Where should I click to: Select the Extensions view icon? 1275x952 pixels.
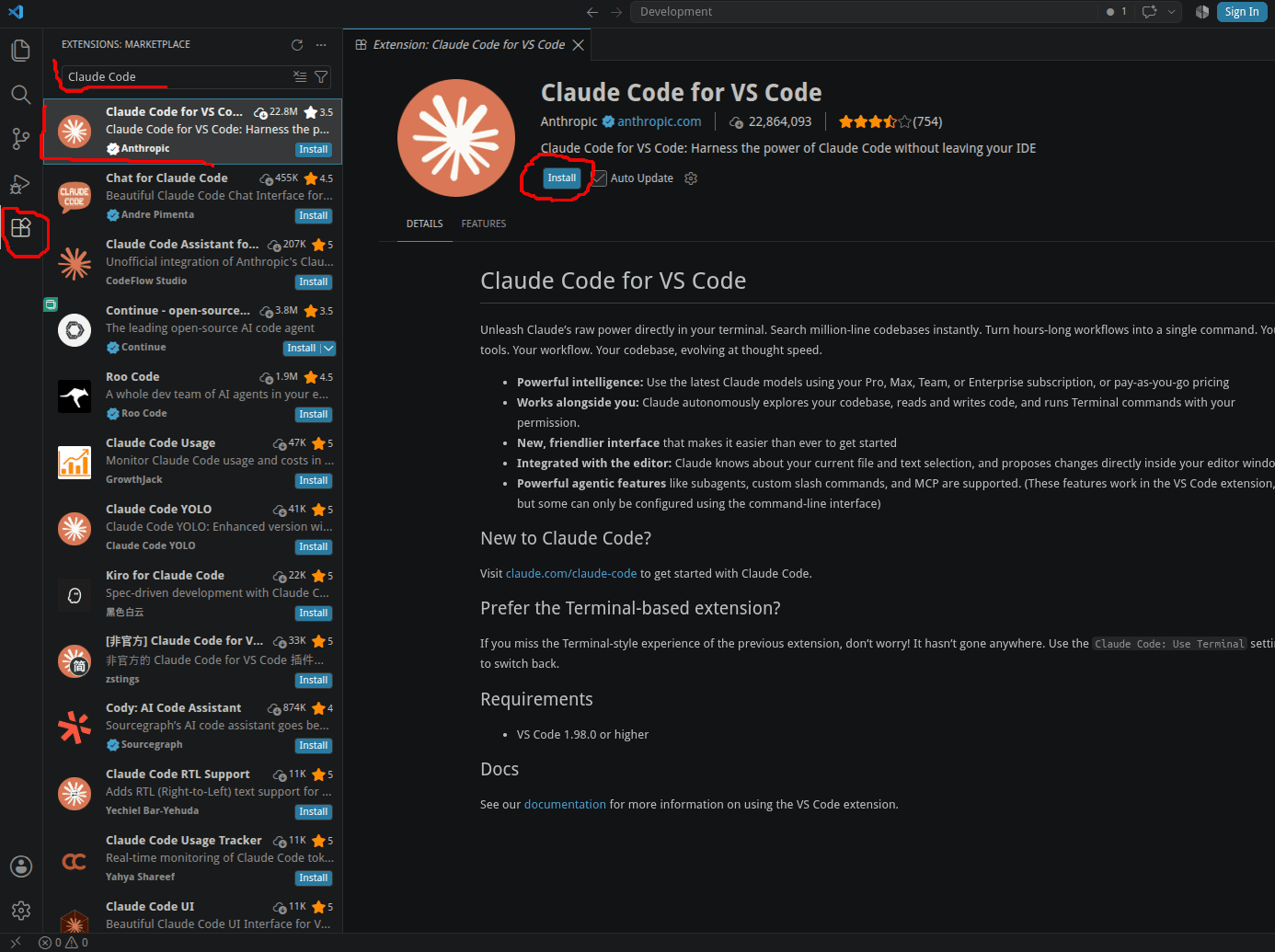point(21,227)
